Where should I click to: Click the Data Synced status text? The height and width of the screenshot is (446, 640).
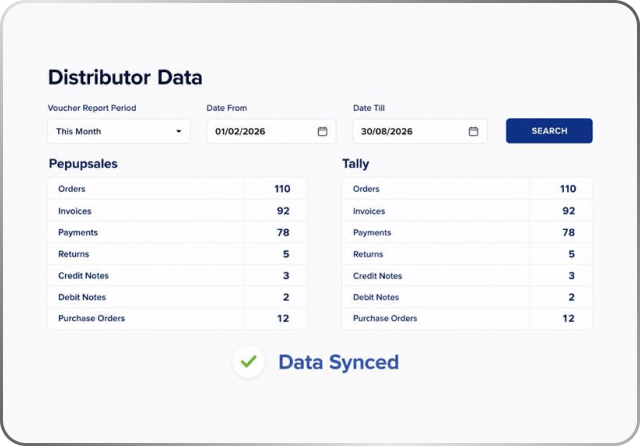[x=338, y=362]
